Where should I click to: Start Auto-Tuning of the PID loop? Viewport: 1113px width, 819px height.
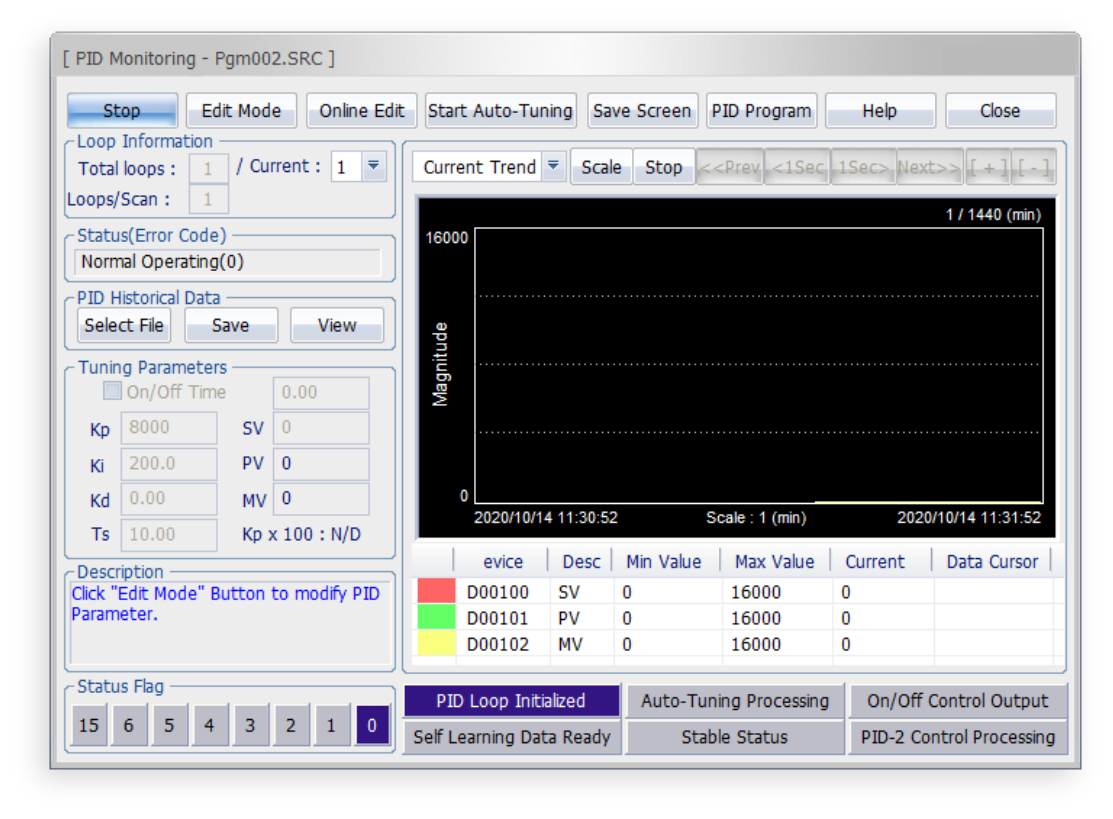tap(500, 111)
